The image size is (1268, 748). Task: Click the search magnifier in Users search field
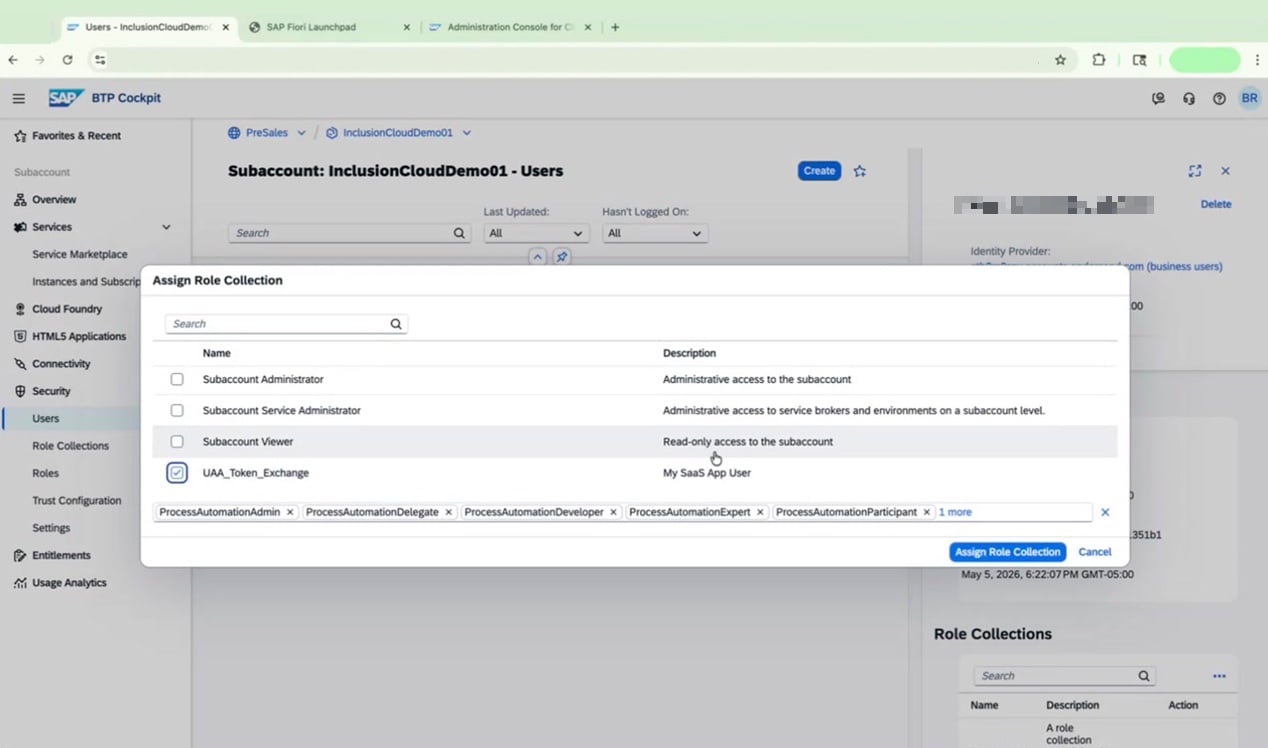tap(459, 233)
